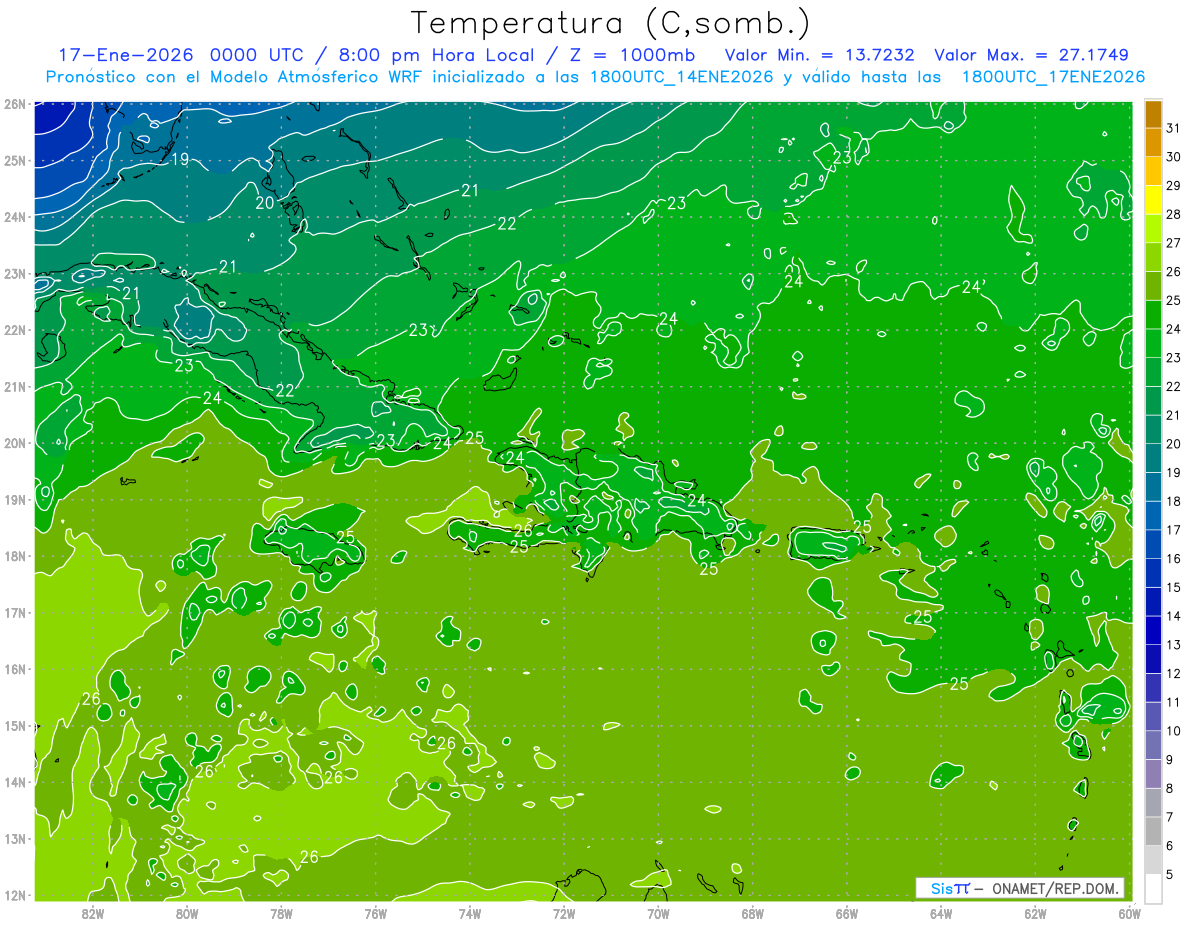Image resolution: width=1200 pixels, height=927 pixels.
Task: Select the '23N' latitude axis label
Action: [x=14, y=273]
